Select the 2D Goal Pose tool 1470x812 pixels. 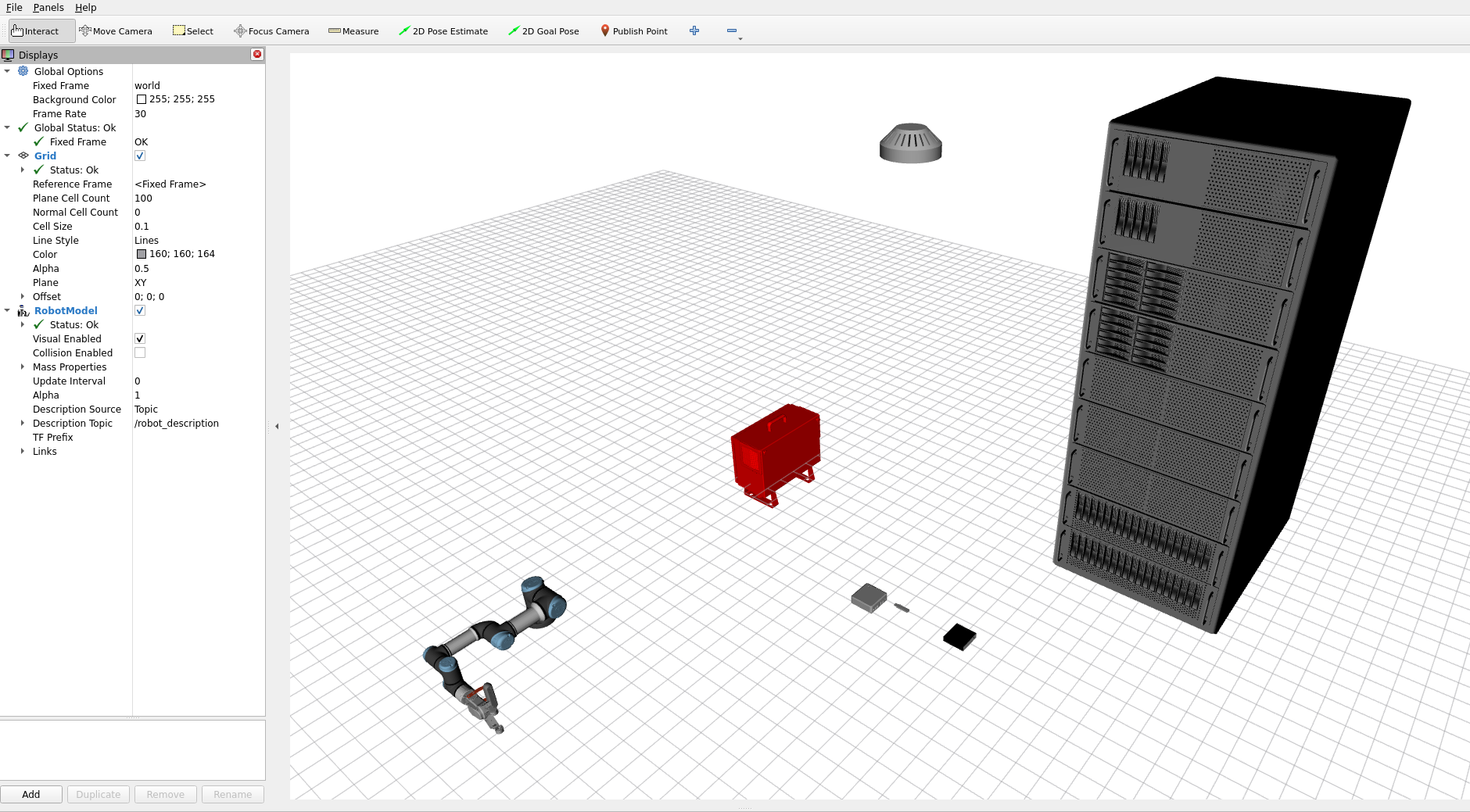[543, 31]
